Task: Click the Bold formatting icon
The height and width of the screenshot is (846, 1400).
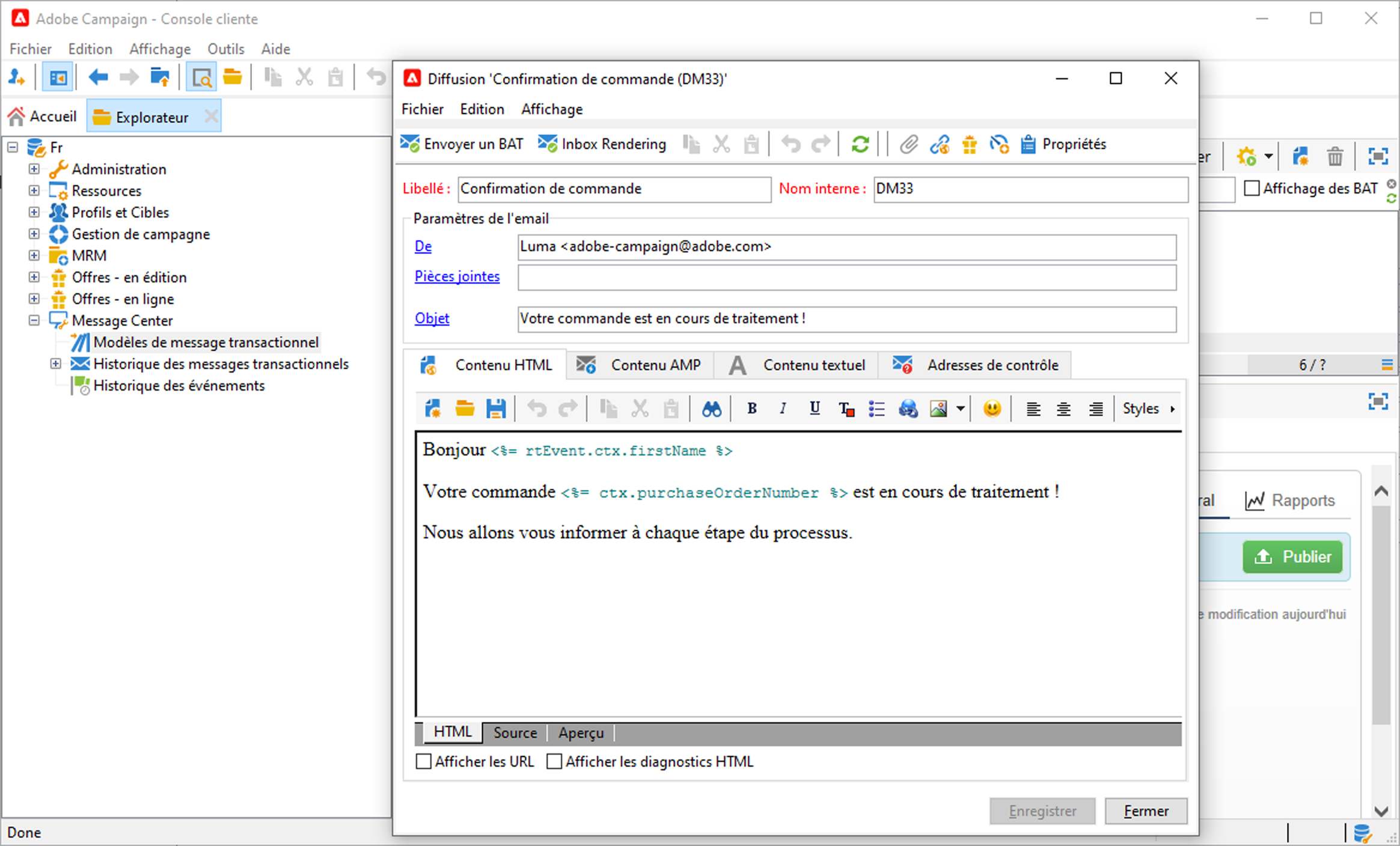Action: click(x=751, y=409)
